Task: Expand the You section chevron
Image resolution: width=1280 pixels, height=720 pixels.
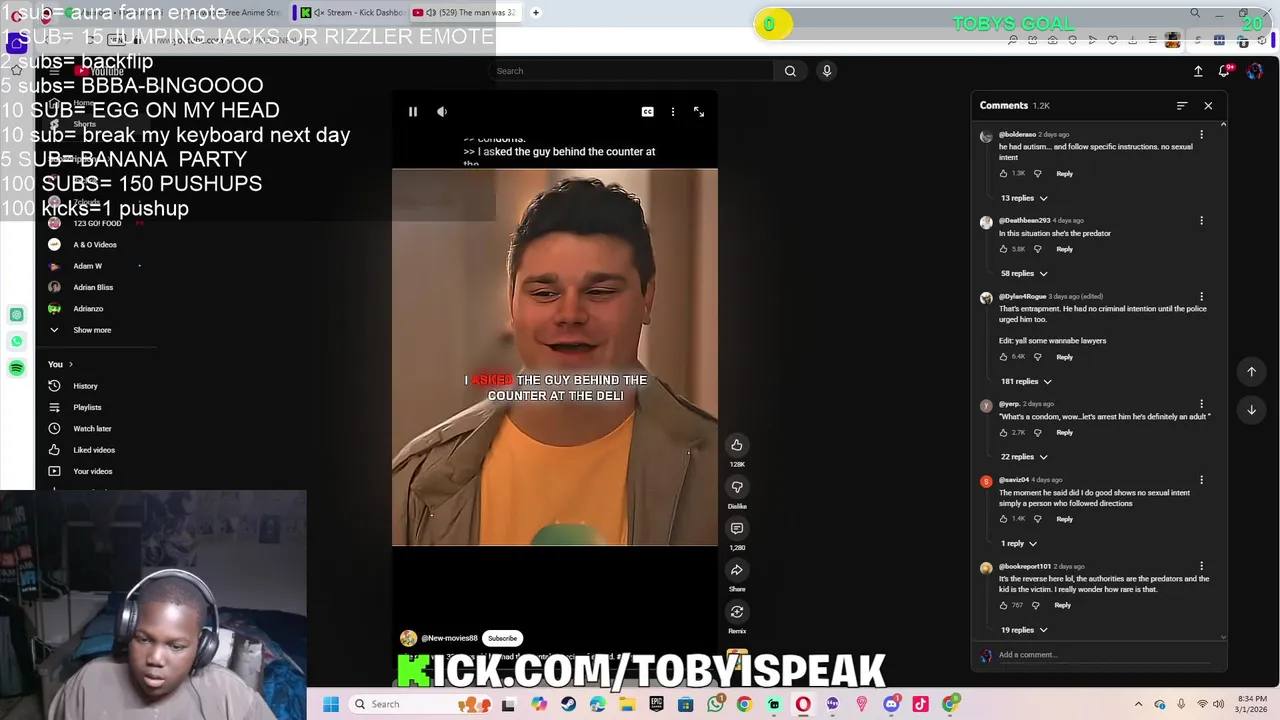Action: pos(70,364)
